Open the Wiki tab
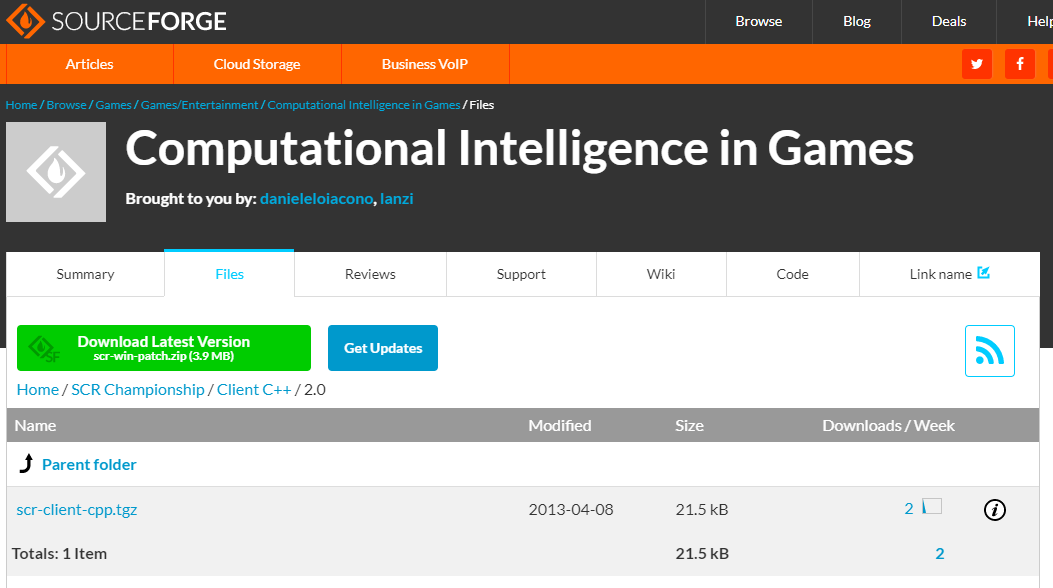Viewport: 1053px width, 588px height. pos(661,274)
